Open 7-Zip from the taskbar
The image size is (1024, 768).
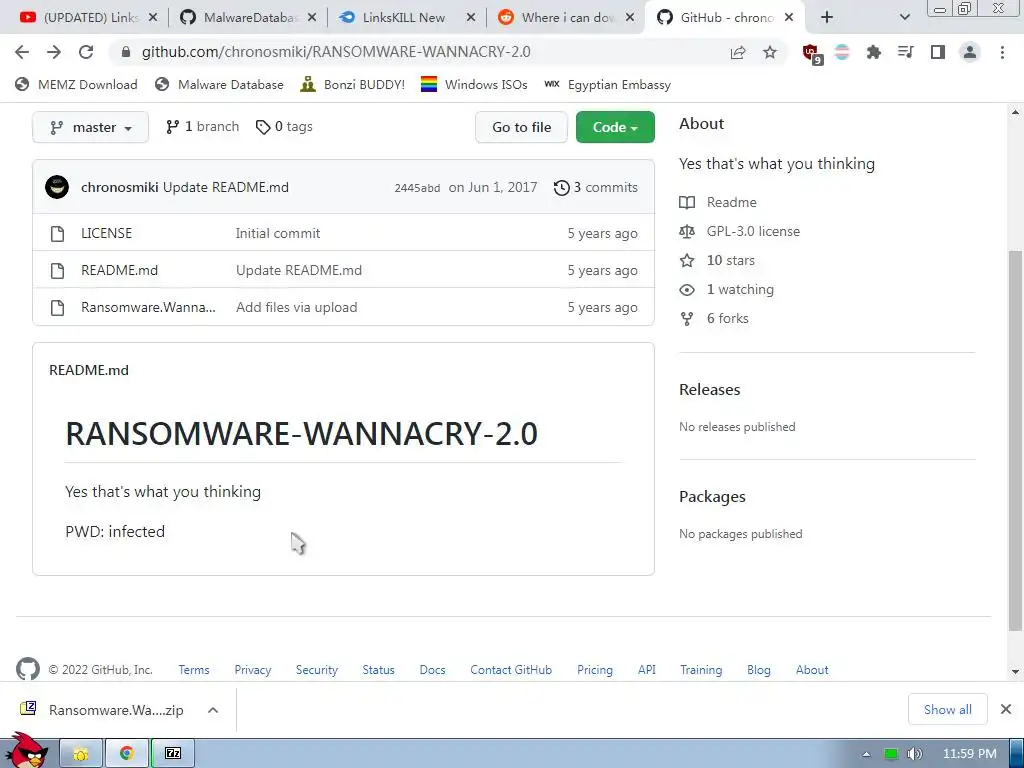(172, 754)
